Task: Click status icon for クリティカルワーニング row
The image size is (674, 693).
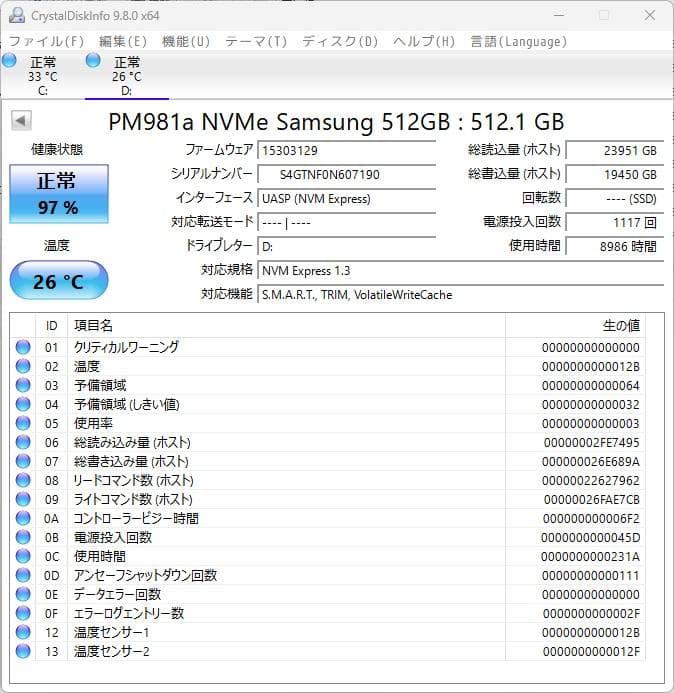Action: 23,347
